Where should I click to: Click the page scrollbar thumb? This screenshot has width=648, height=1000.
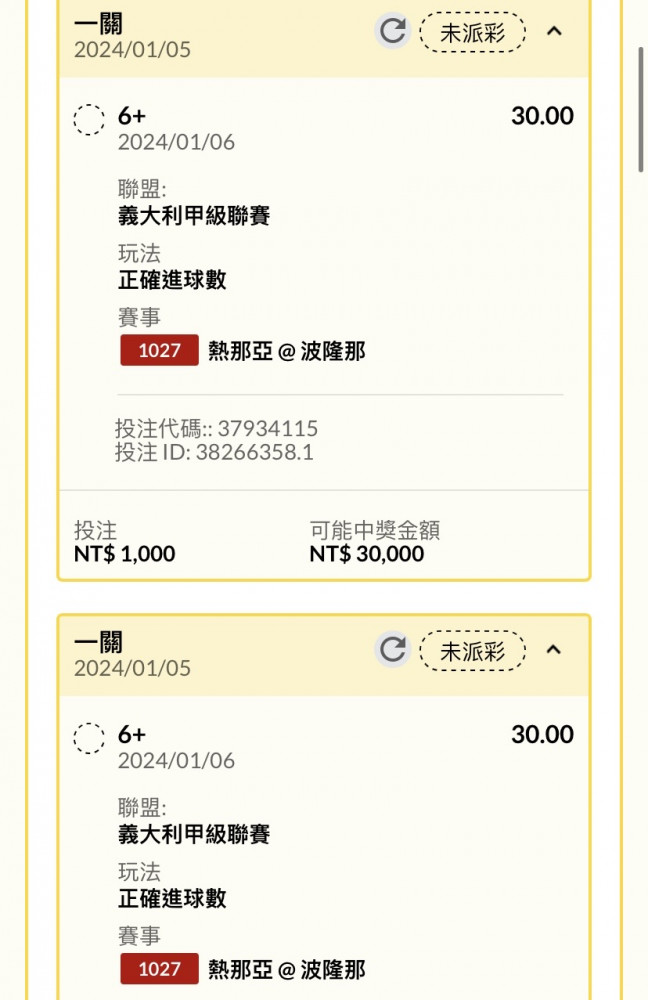pos(641,108)
